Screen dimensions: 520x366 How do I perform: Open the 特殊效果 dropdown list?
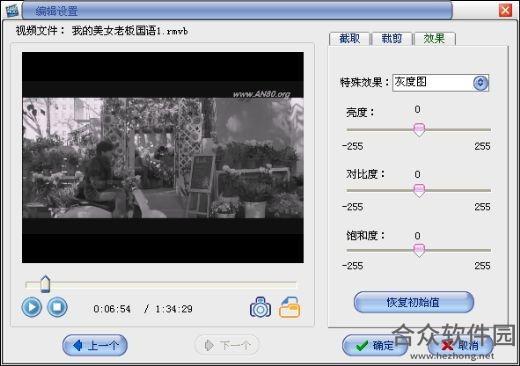480,83
